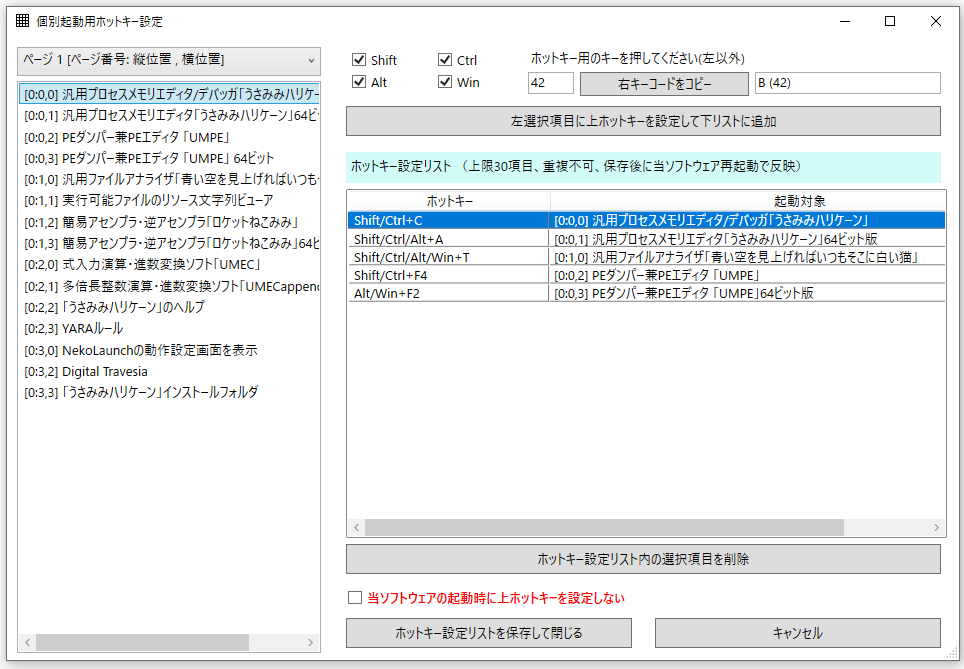Select [0:1,1] 実行可能ファイルのリソース文字列ビューア
Screen dimensions: 964x669
(x=169, y=200)
